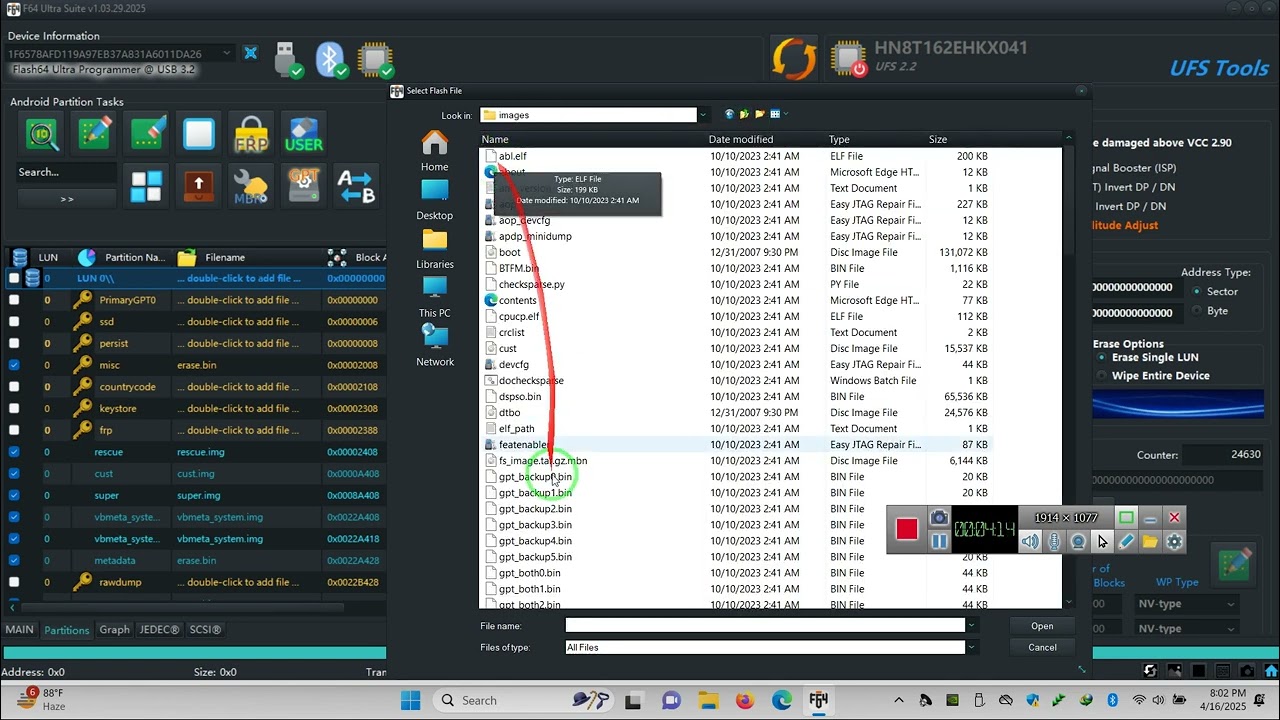The width and height of the screenshot is (1280, 720).
Task: Select the write partition pencil icon
Action: [95, 134]
